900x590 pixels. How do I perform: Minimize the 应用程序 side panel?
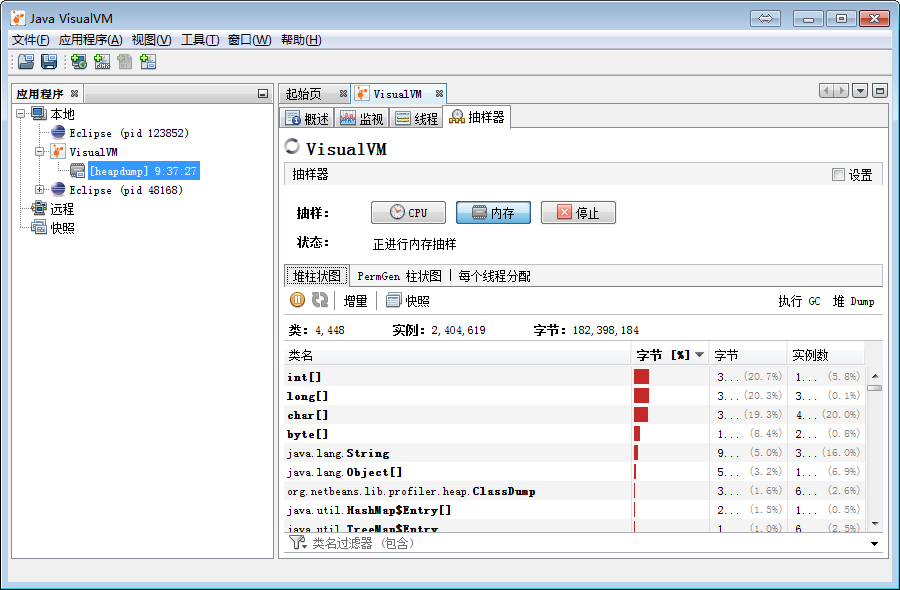263,94
